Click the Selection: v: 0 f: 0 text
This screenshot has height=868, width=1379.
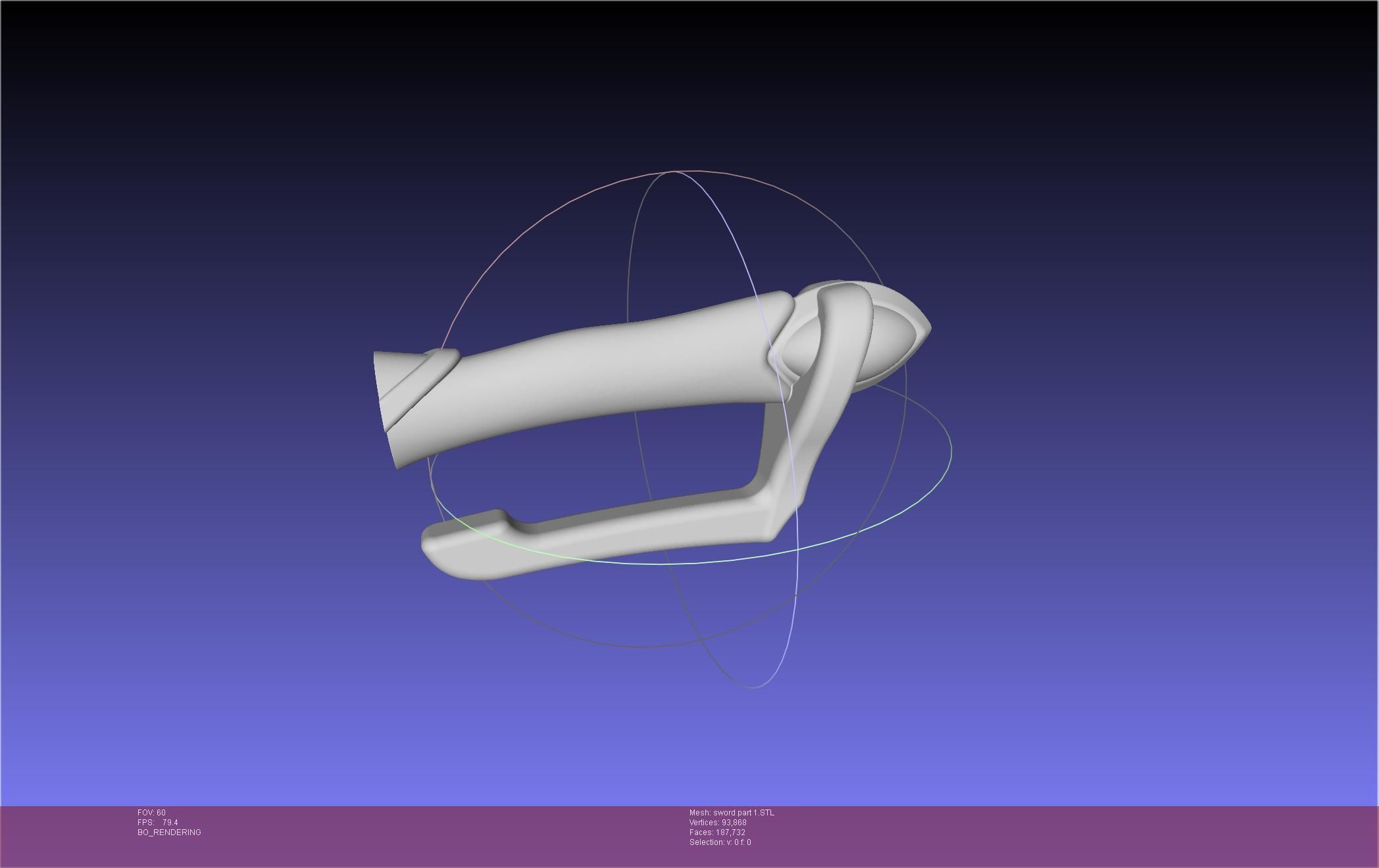click(x=720, y=842)
